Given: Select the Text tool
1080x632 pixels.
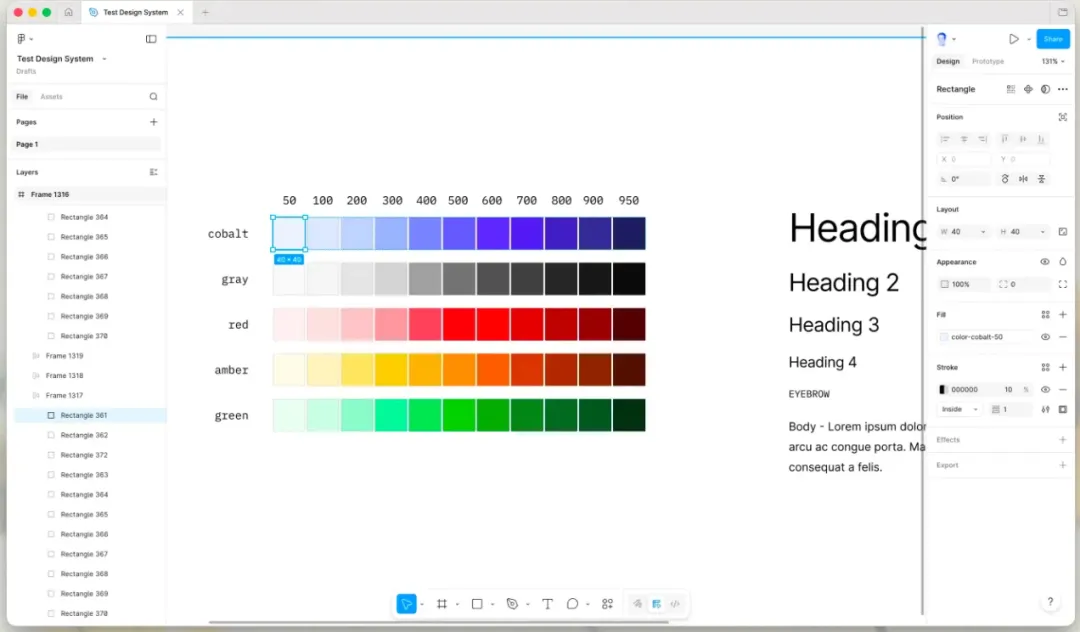Looking at the screenshot, I should click(x=547, y=604).
